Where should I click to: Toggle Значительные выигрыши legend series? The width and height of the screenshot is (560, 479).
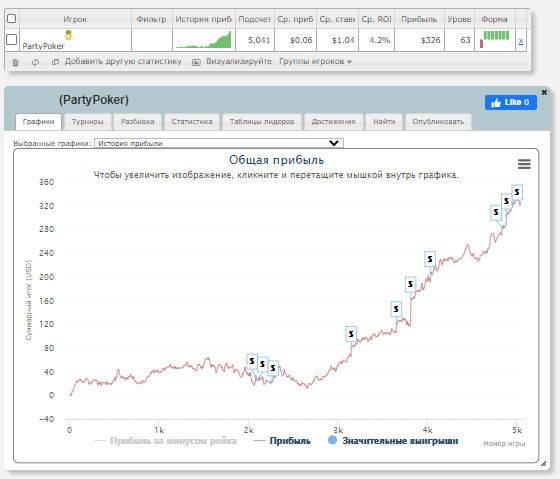pos(393,441)
